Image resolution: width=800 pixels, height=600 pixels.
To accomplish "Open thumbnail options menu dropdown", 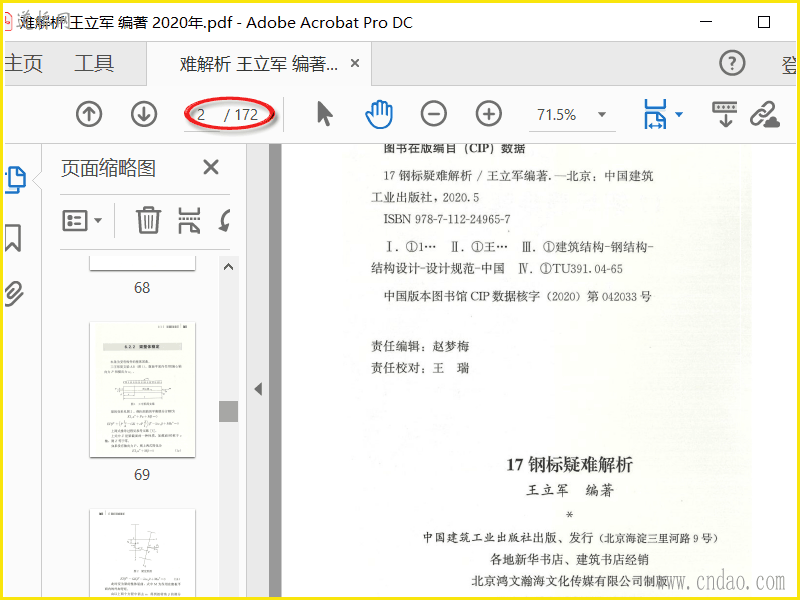I will coord(82,221).
